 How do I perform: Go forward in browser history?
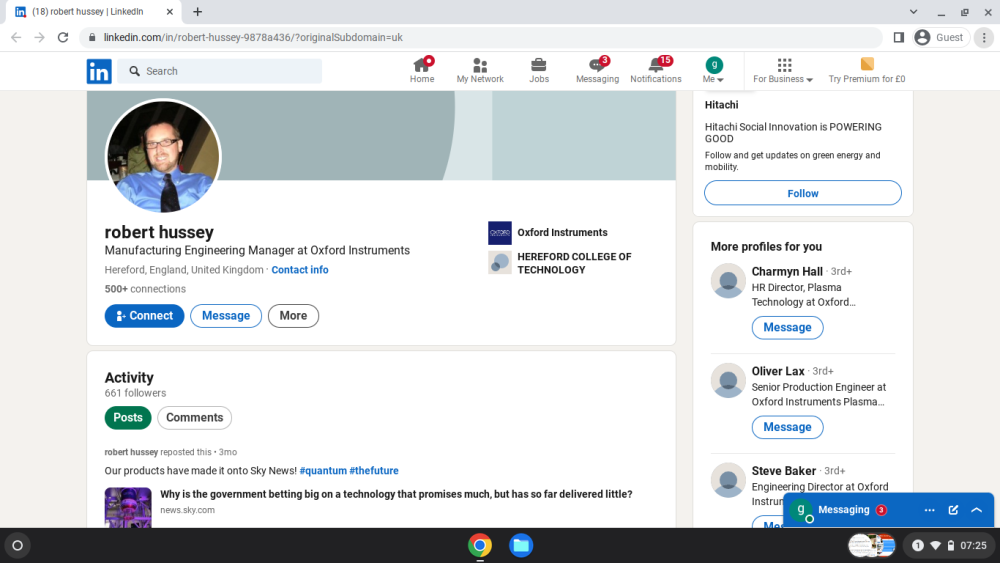(40, 38)
